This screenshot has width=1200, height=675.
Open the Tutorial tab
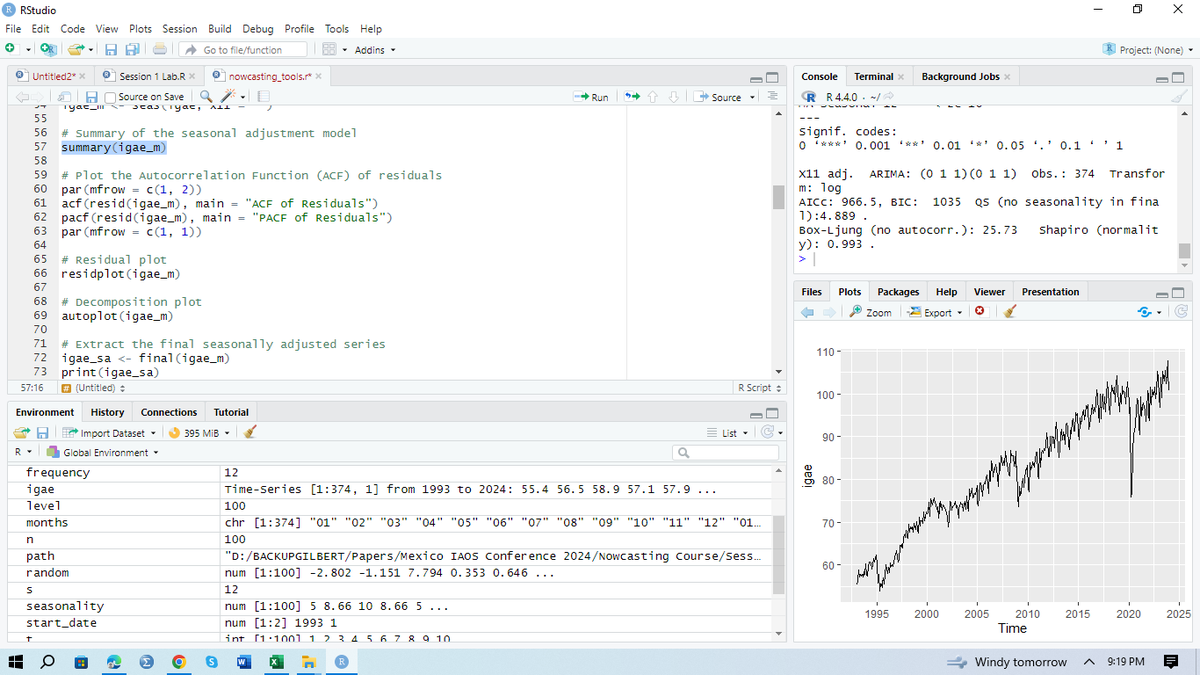tap(231, 412)
